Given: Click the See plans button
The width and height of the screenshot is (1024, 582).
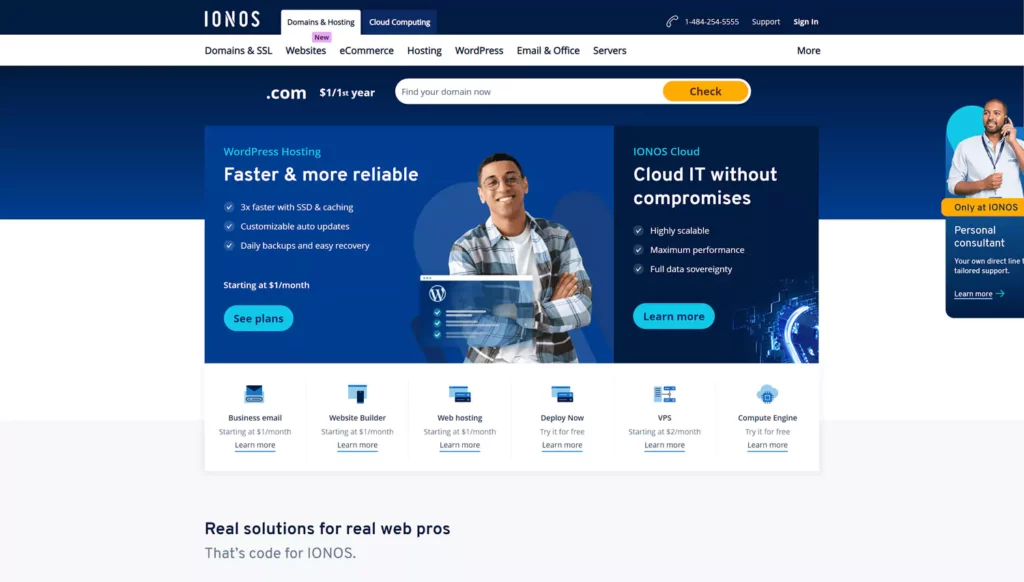Looking at the screenshot, I should [259, 318].
